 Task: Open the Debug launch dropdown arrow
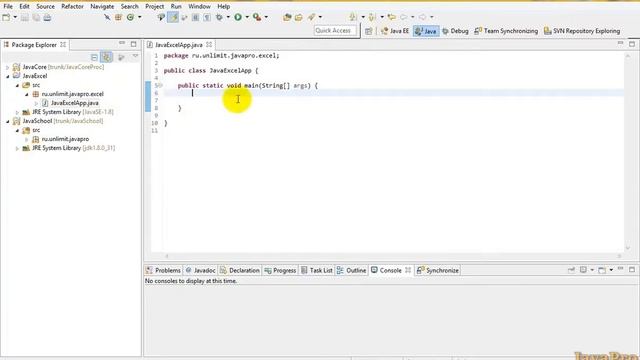click(228, 18)
